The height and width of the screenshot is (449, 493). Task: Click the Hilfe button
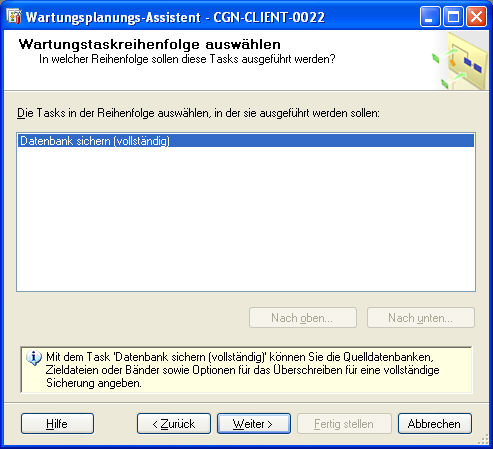click(x=57, y=424)
